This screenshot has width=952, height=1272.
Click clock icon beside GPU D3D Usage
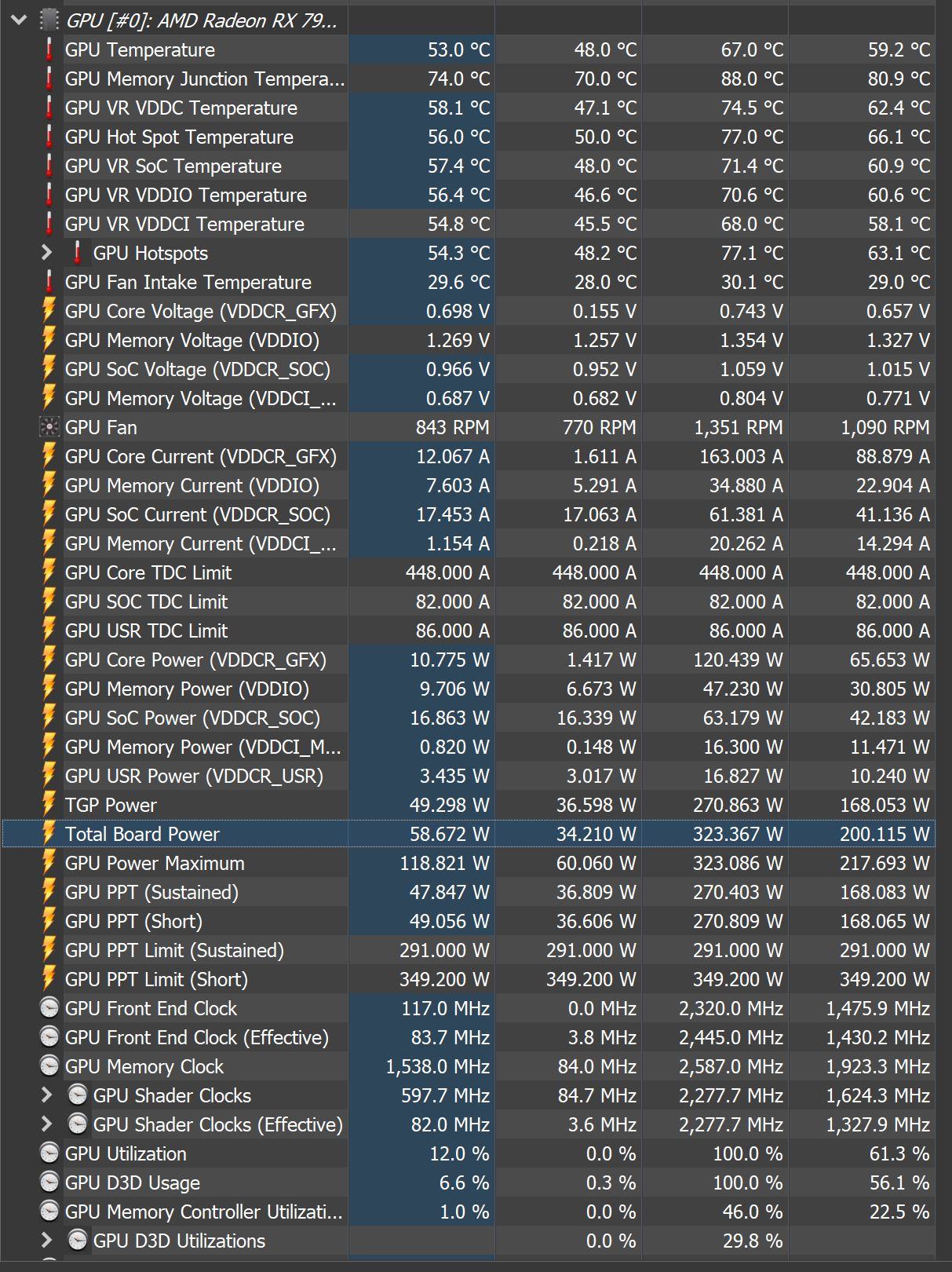(49, 1182)
